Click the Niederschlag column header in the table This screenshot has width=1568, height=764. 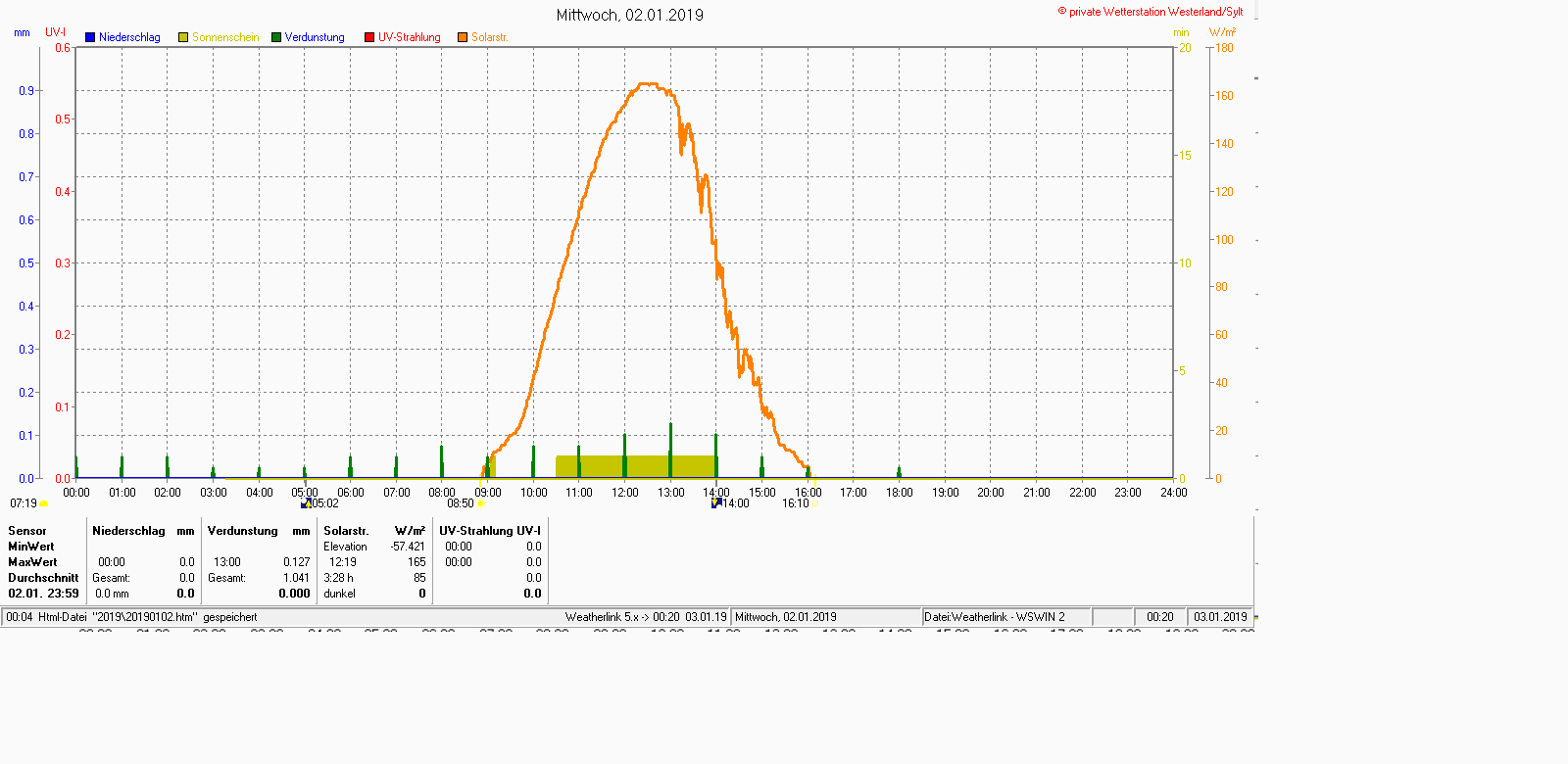pyautogui.click(x=128, y=531)
